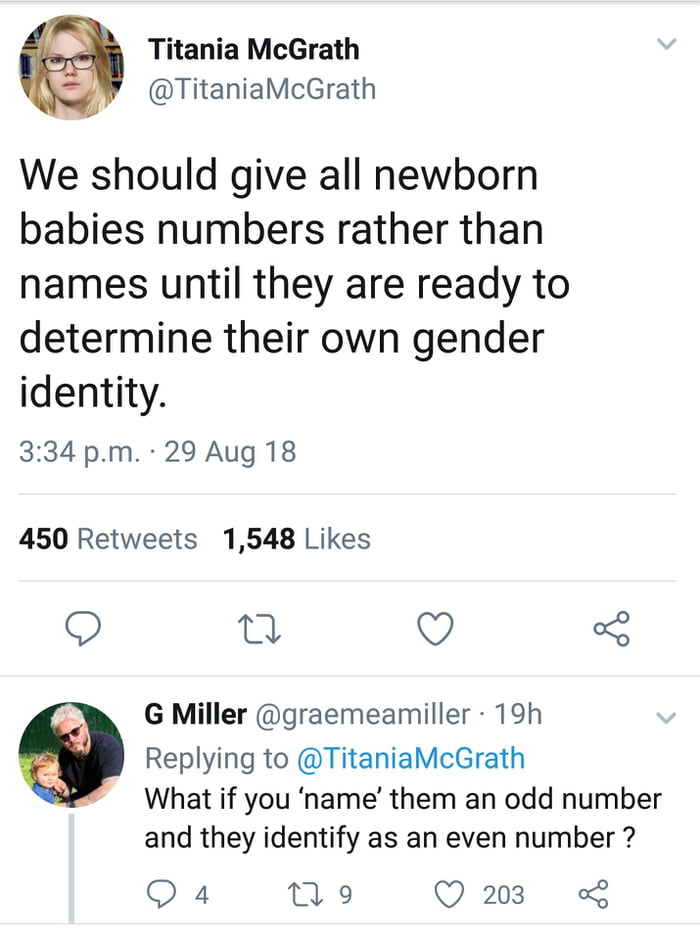Open @TitaniaMcGrath handle under the author name

coord(262,89)
